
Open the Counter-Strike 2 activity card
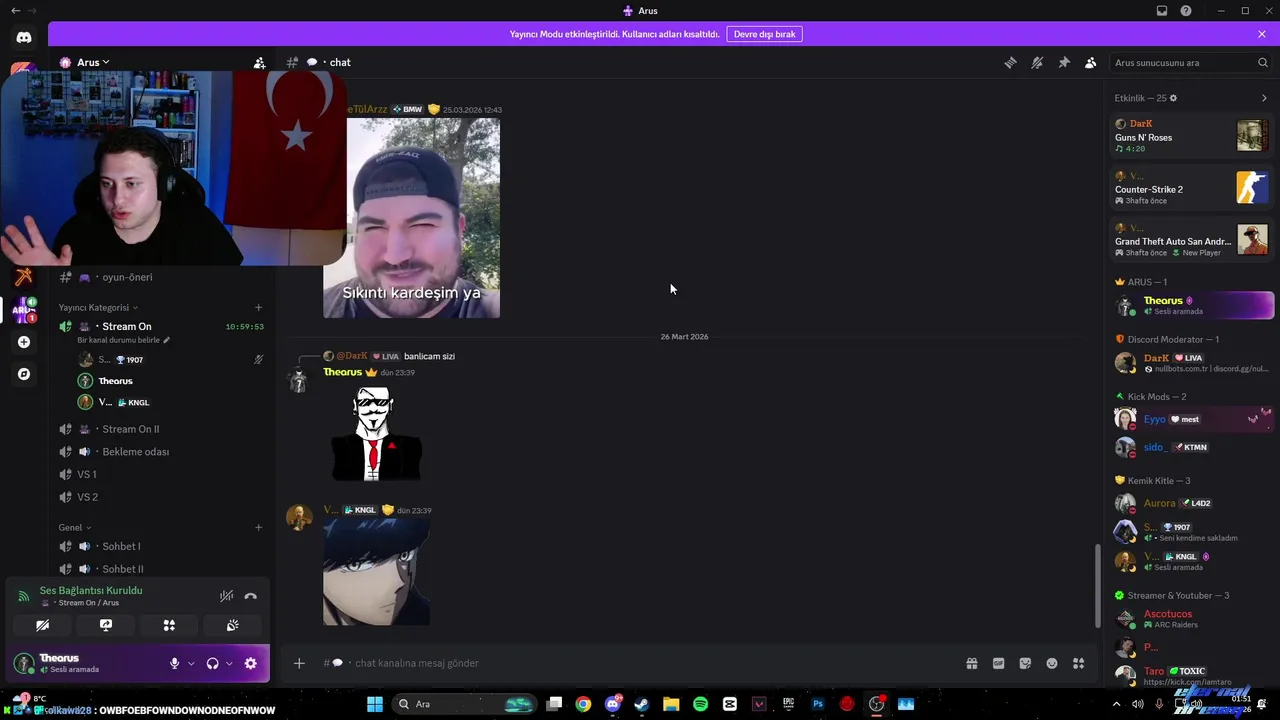[1191, 188]
